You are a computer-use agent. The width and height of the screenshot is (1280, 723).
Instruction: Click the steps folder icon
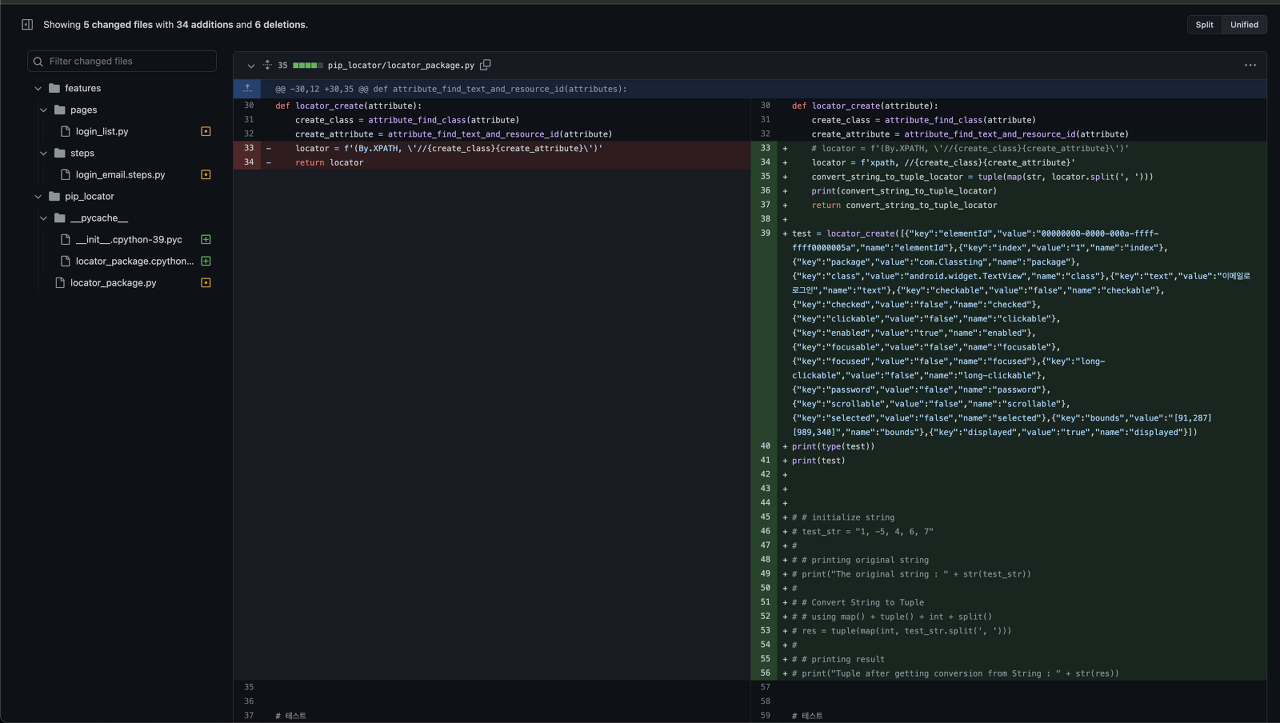click(x=60, y=153)
